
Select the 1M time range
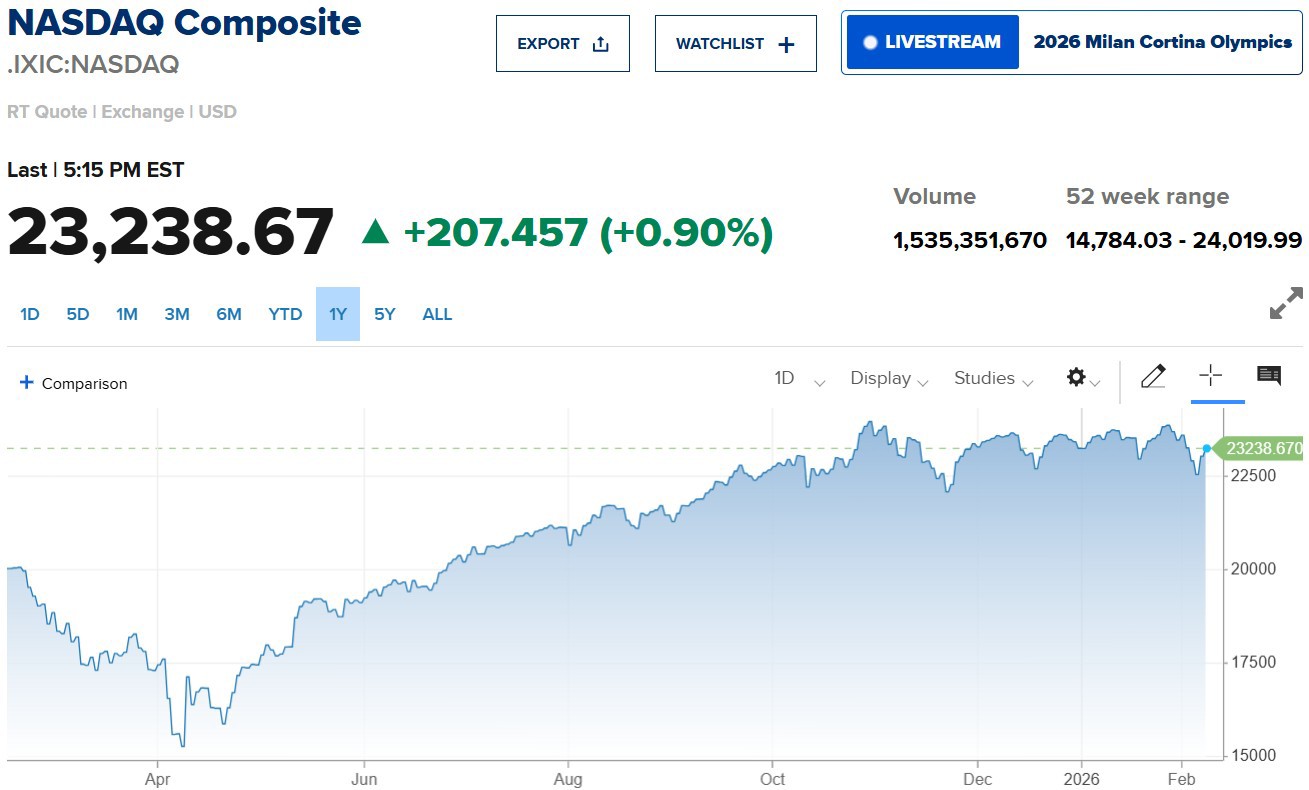pos(127,314)
